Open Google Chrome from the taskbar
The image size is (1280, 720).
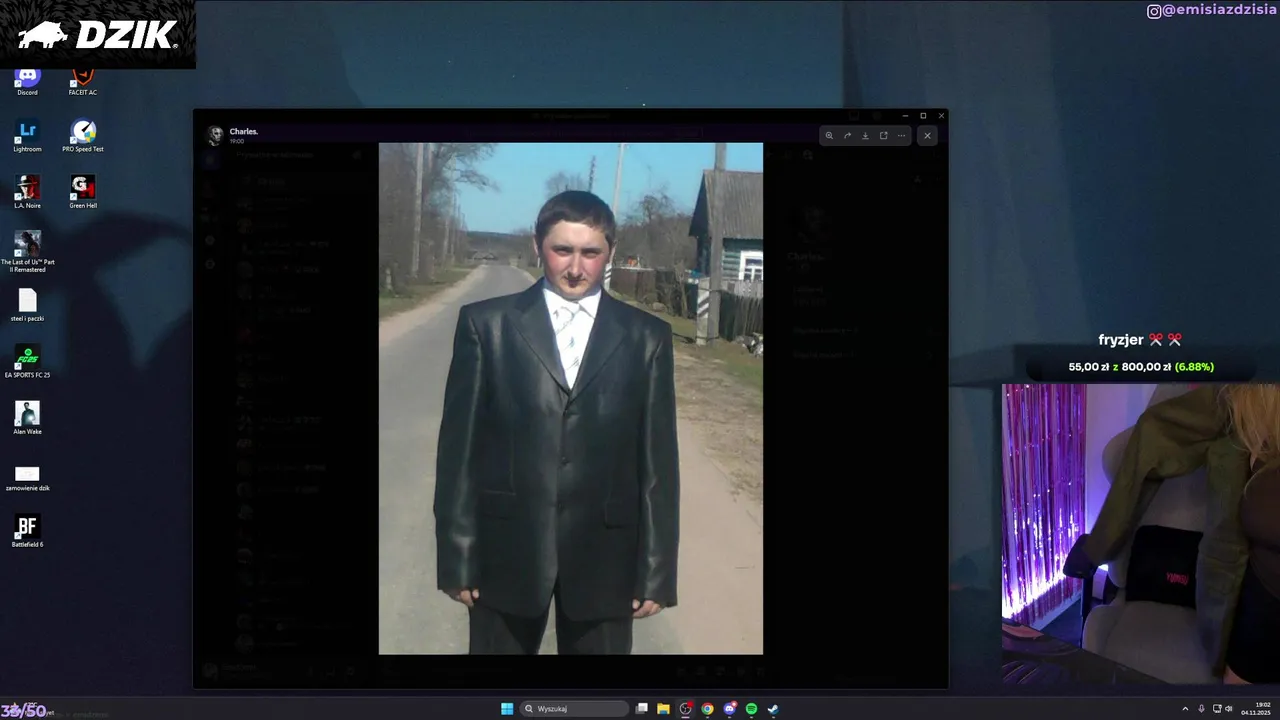click(x=707, y=709)
